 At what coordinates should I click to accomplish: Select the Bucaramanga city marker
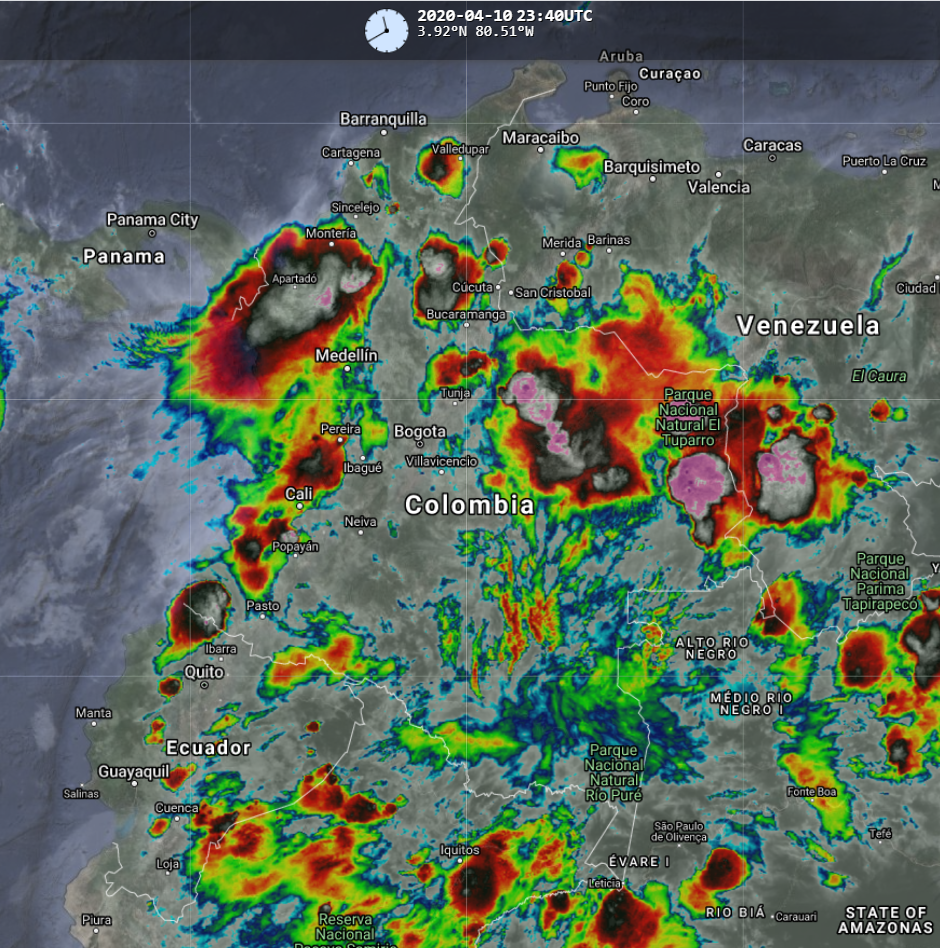click(465, 325)
